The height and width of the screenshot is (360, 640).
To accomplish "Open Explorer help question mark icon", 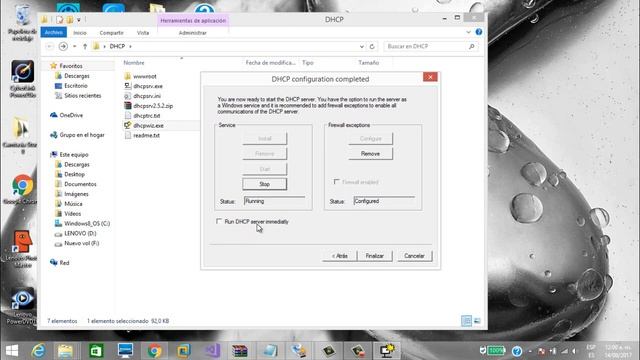I will click(479, 32).
